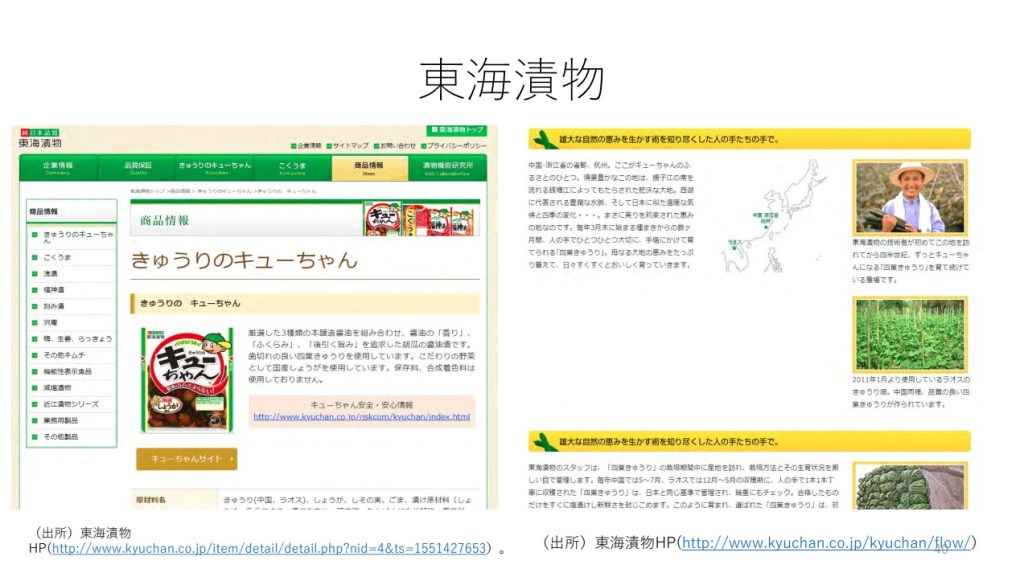Click the green 東海漬物トップ button
Screen dimensions: 1024x573
click(x=457, y=130)
